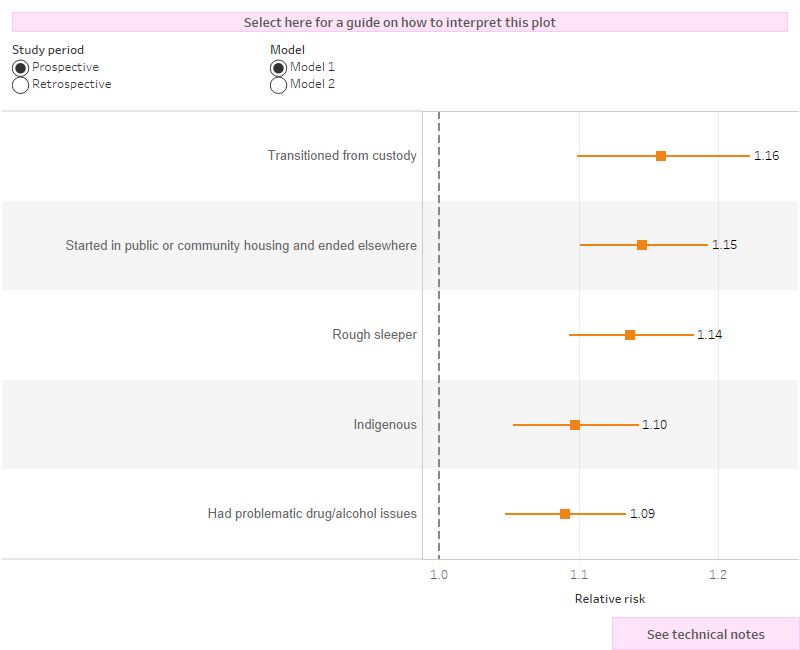
Task: Open the guide on interpreting this plot
Action: [400, 21]
